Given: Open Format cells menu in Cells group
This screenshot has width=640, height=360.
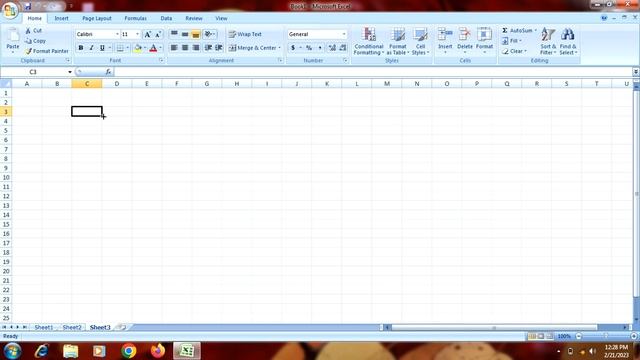Looking at the screenshot, I should coord(484,41).
